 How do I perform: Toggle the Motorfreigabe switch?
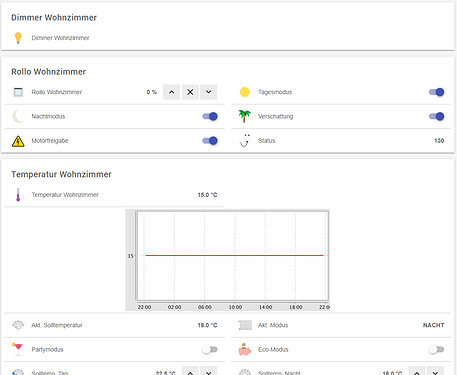(x=210, y=141)
